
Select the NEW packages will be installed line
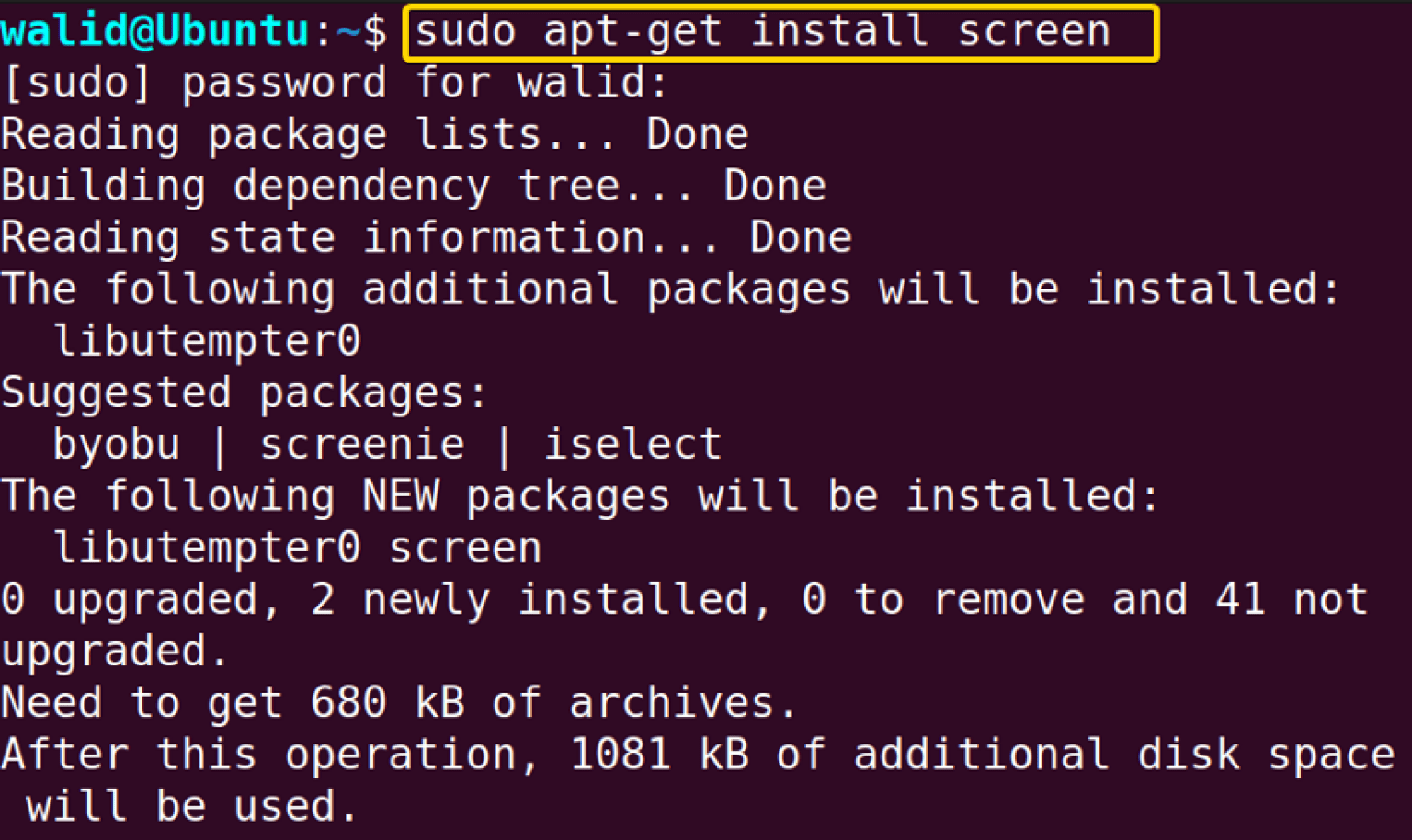click(x=579, y=495)
